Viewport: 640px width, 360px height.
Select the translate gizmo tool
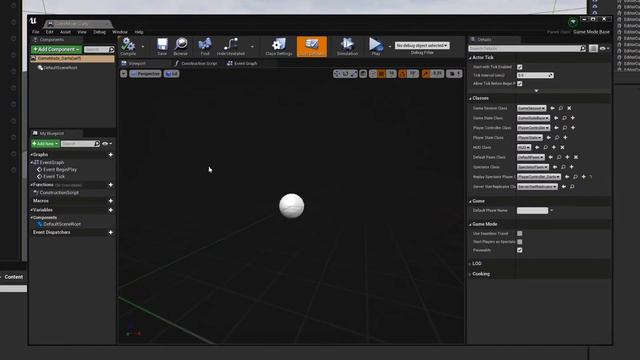click(337, 73)
